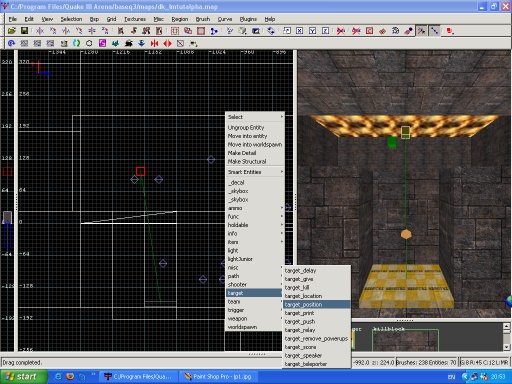Viewport: 512px width, 384px height.
Task: Click the killblock texture thumbnail
Action: click(x=405, y=339)
